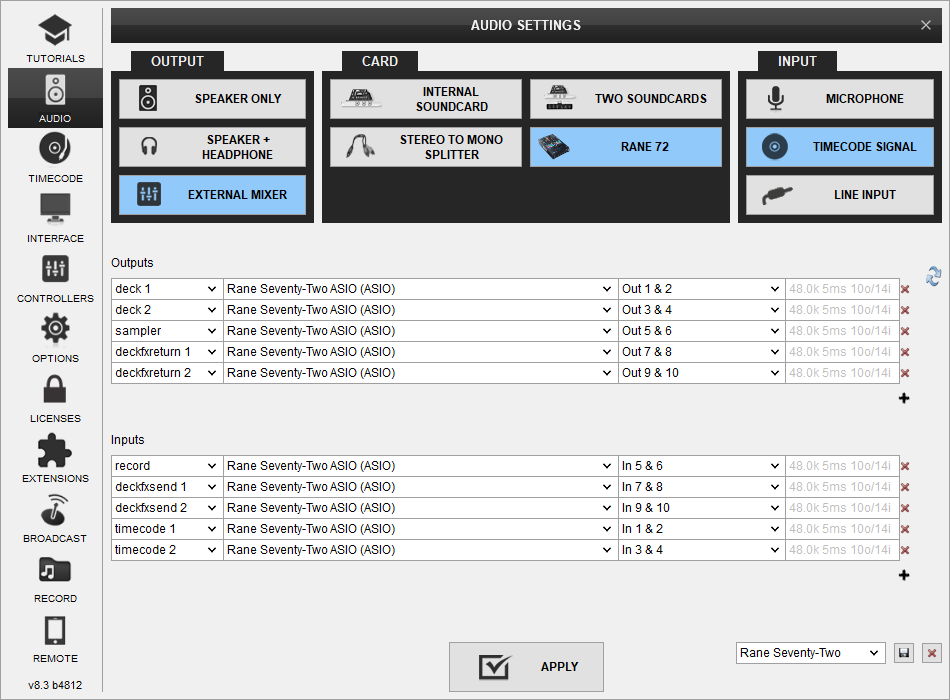Switch to the Interface tab
950x700 pixels.
pyautogui.click(x=55, y=218)
